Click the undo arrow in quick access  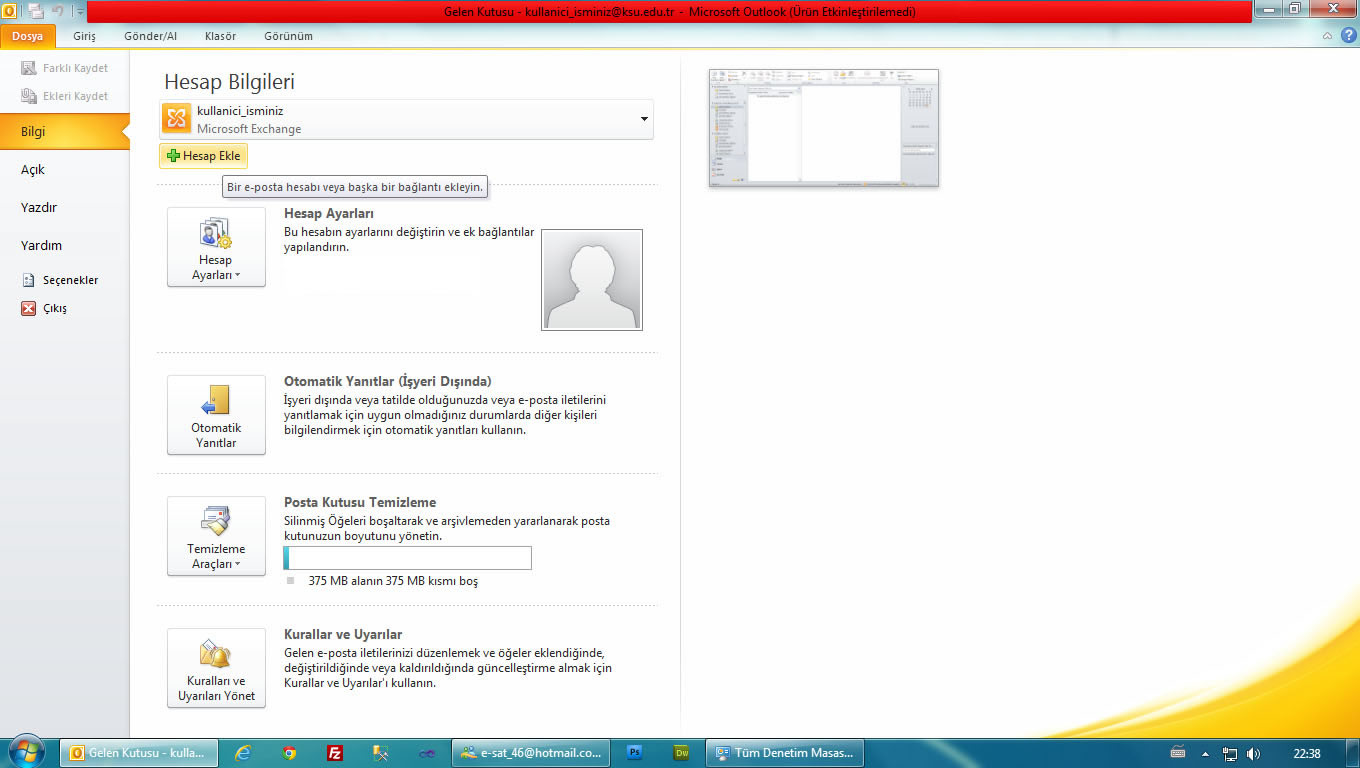coord(58,11)
